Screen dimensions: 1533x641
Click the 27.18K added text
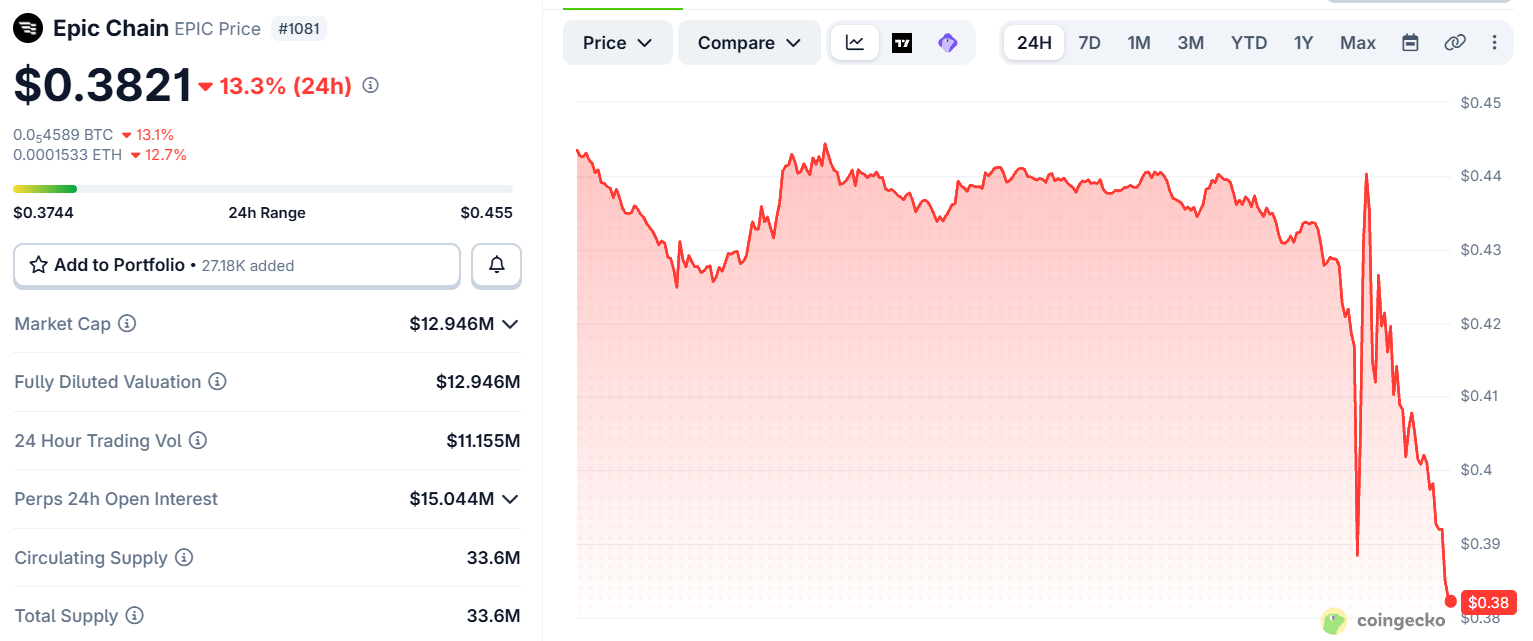point(246,266)
